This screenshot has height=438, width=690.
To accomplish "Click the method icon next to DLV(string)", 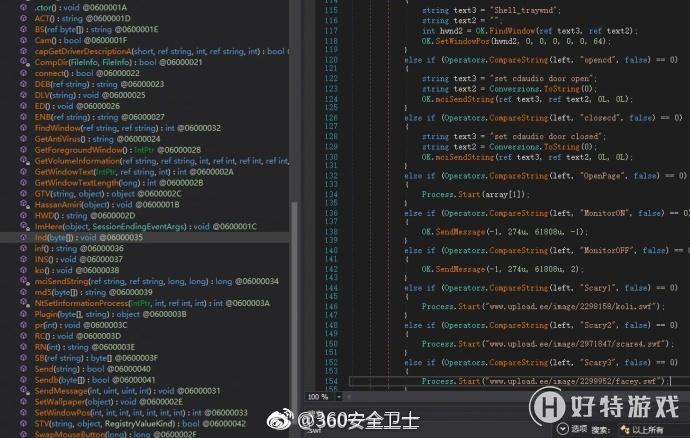I will (23, 95).
